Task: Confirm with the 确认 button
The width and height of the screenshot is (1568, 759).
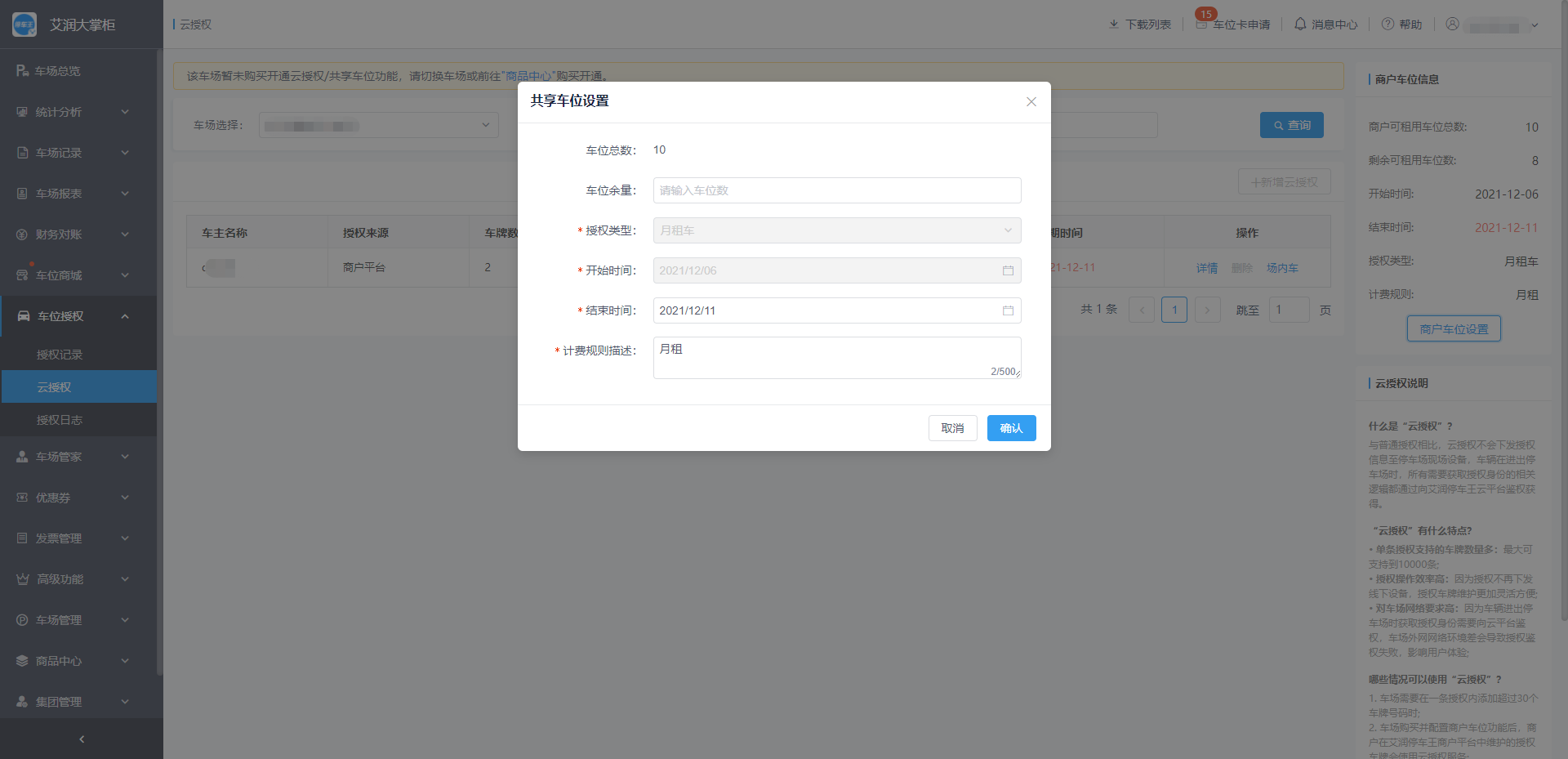Action: pos(1011,428)
